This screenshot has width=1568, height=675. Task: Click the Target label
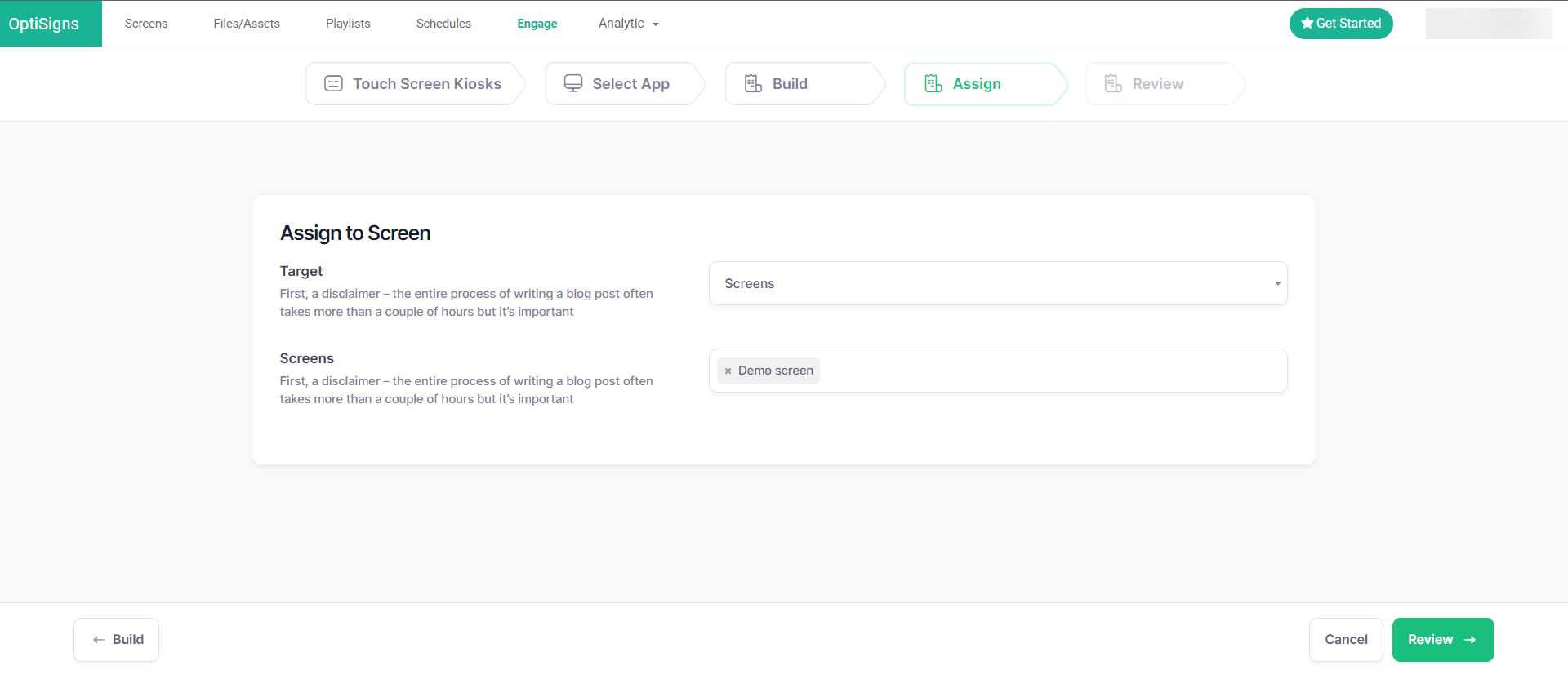click(x=301, y=271)
